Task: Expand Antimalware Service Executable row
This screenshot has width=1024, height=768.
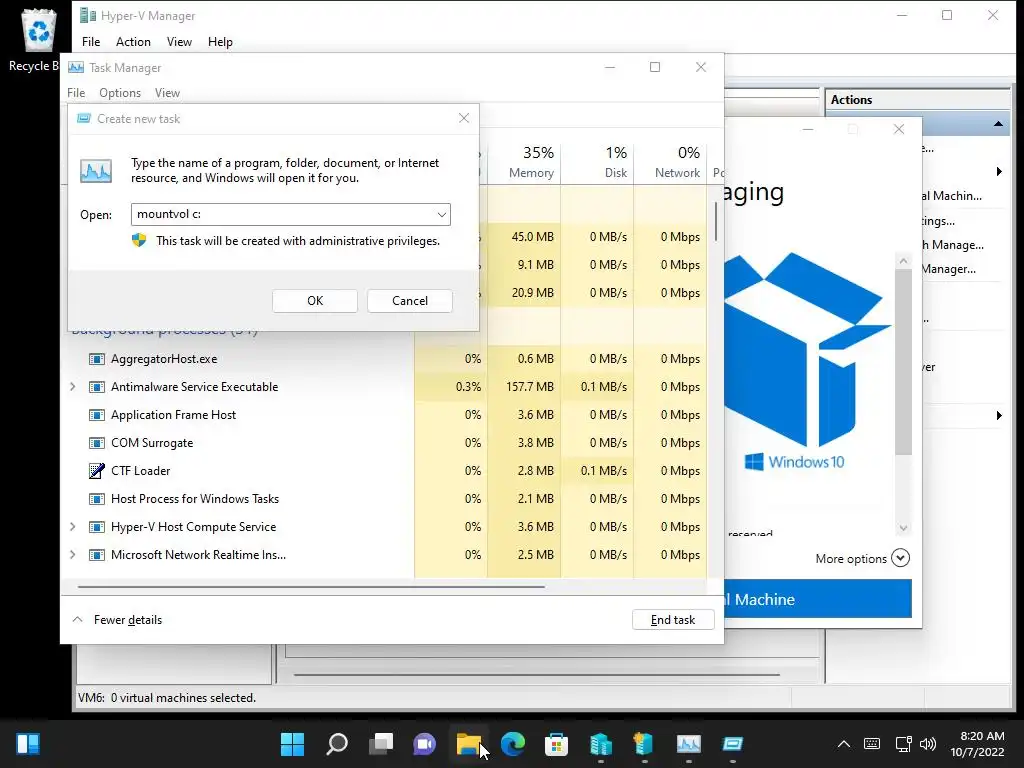Action: (x=72, y=387)
